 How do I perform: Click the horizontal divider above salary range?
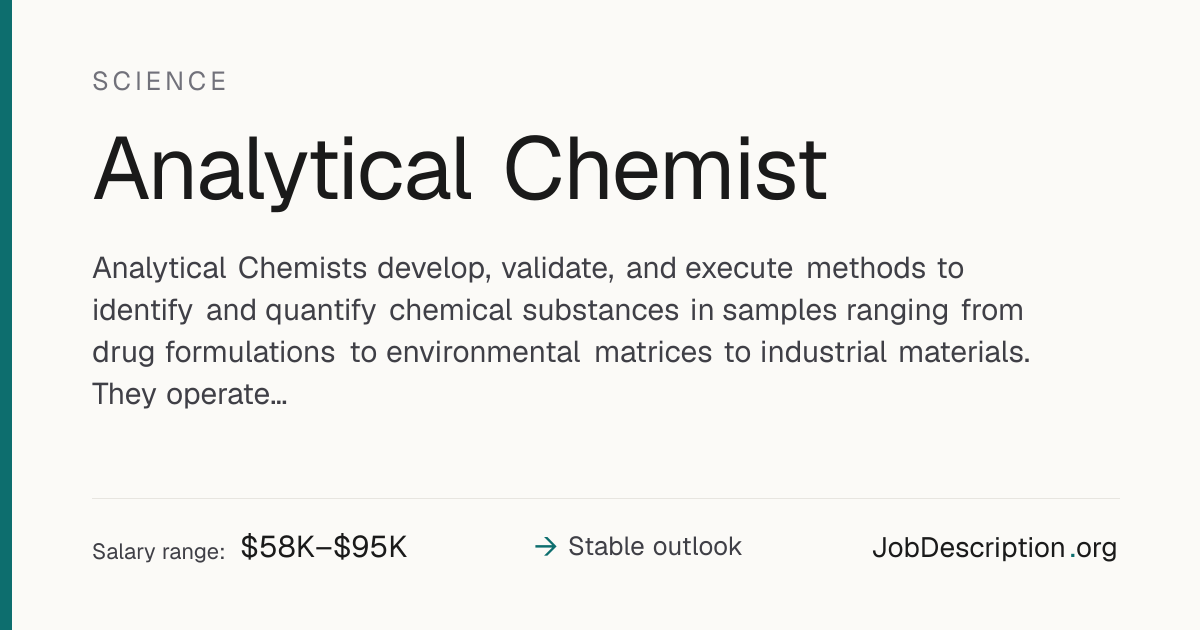(606, 498)
